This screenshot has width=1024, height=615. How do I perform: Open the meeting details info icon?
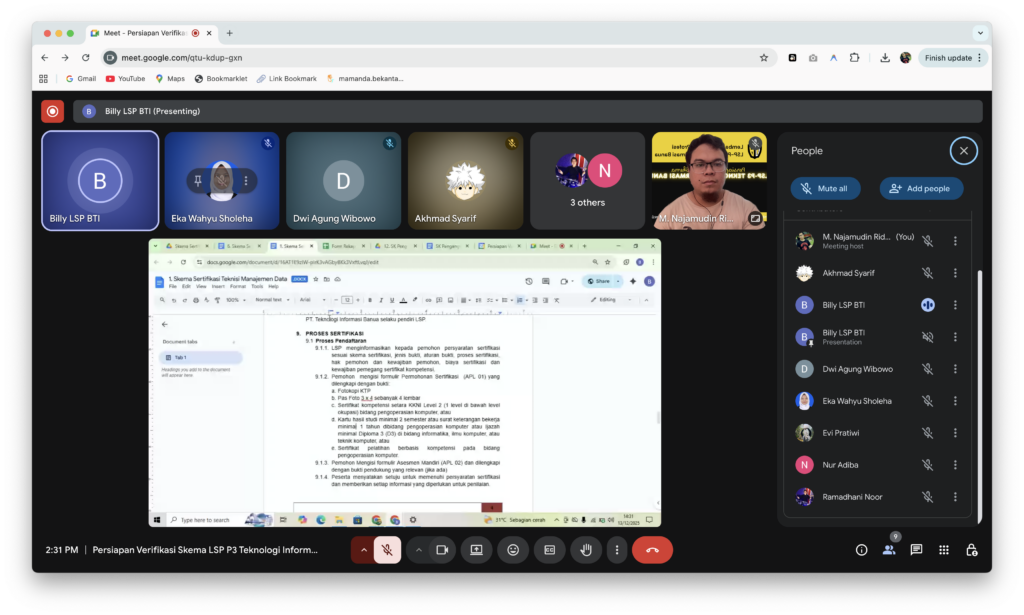[x=861, y=550]
